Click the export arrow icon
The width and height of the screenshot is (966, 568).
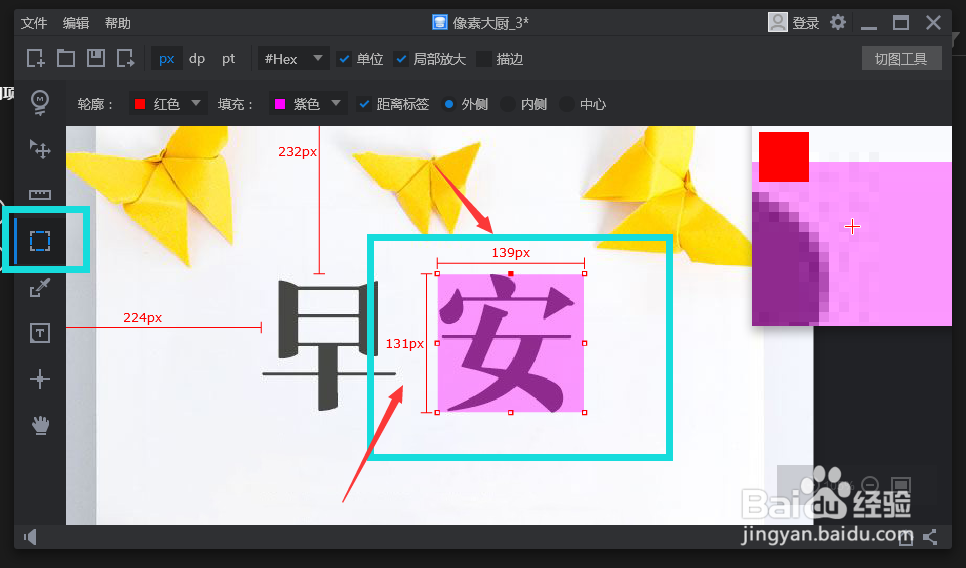(x=126, y=59)
